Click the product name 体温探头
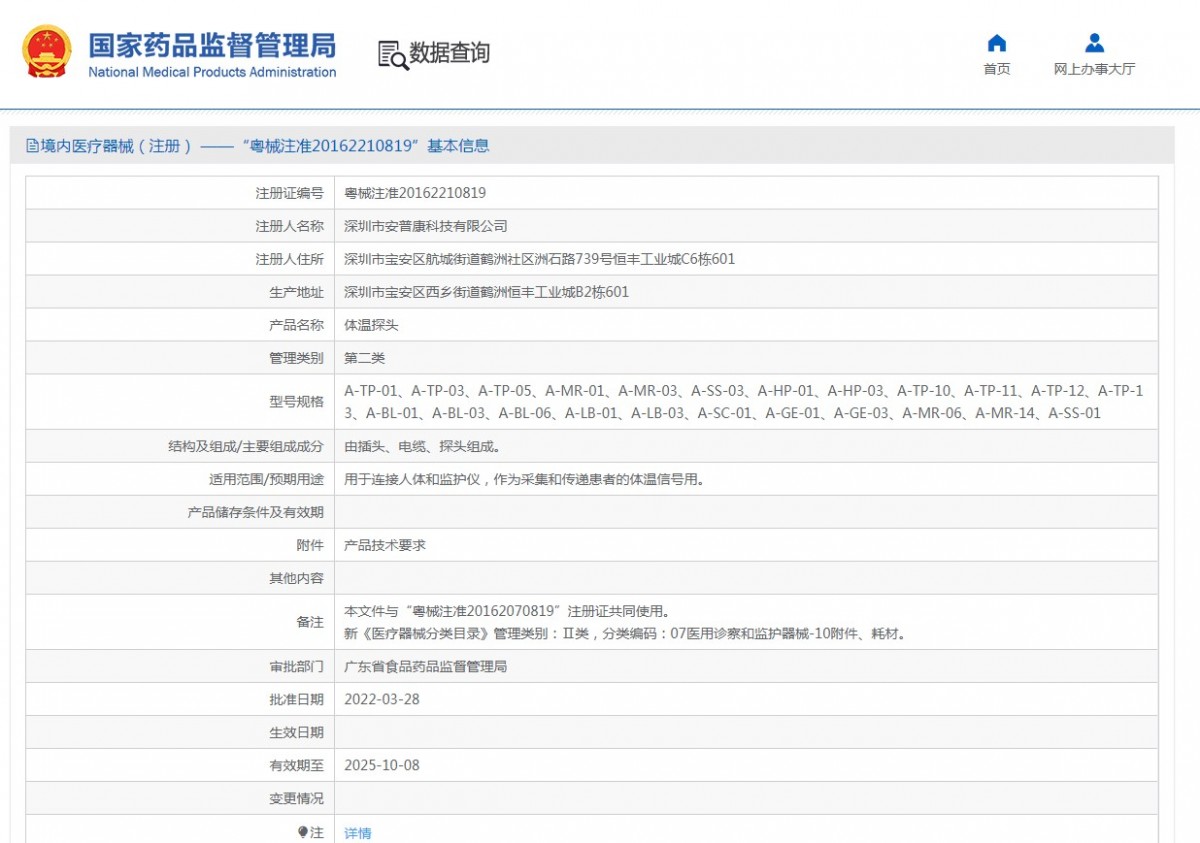 click(x=371, y=325)
